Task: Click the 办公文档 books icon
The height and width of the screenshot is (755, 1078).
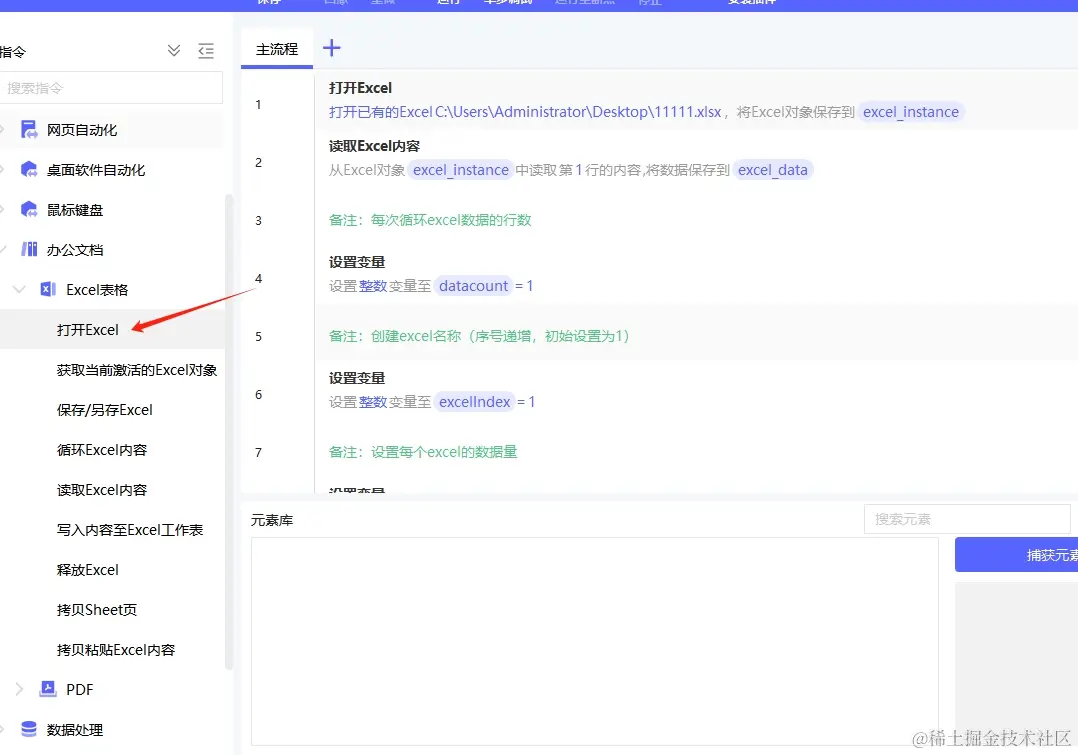Action: coord(29,249)
